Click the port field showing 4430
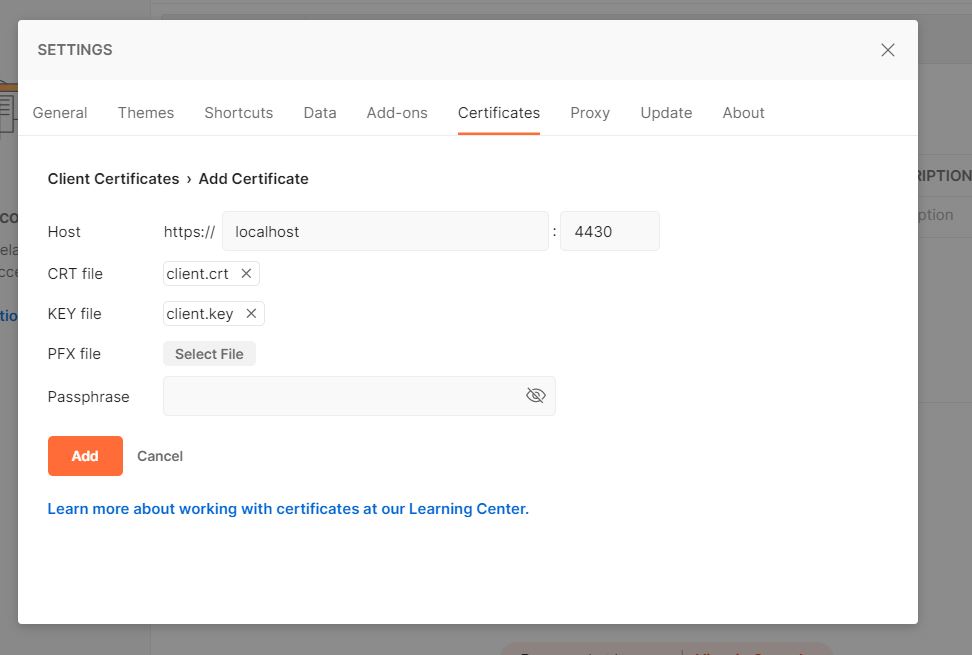Screen dimensions: 972x655 pos(609,230)
